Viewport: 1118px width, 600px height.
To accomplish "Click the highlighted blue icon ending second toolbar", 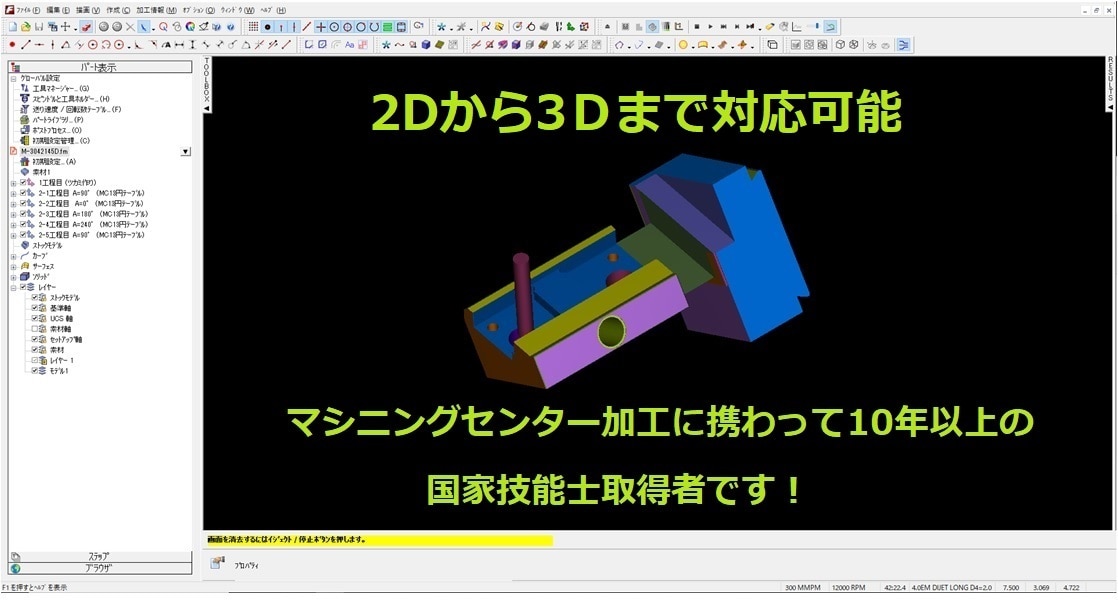I will point(903,44).
